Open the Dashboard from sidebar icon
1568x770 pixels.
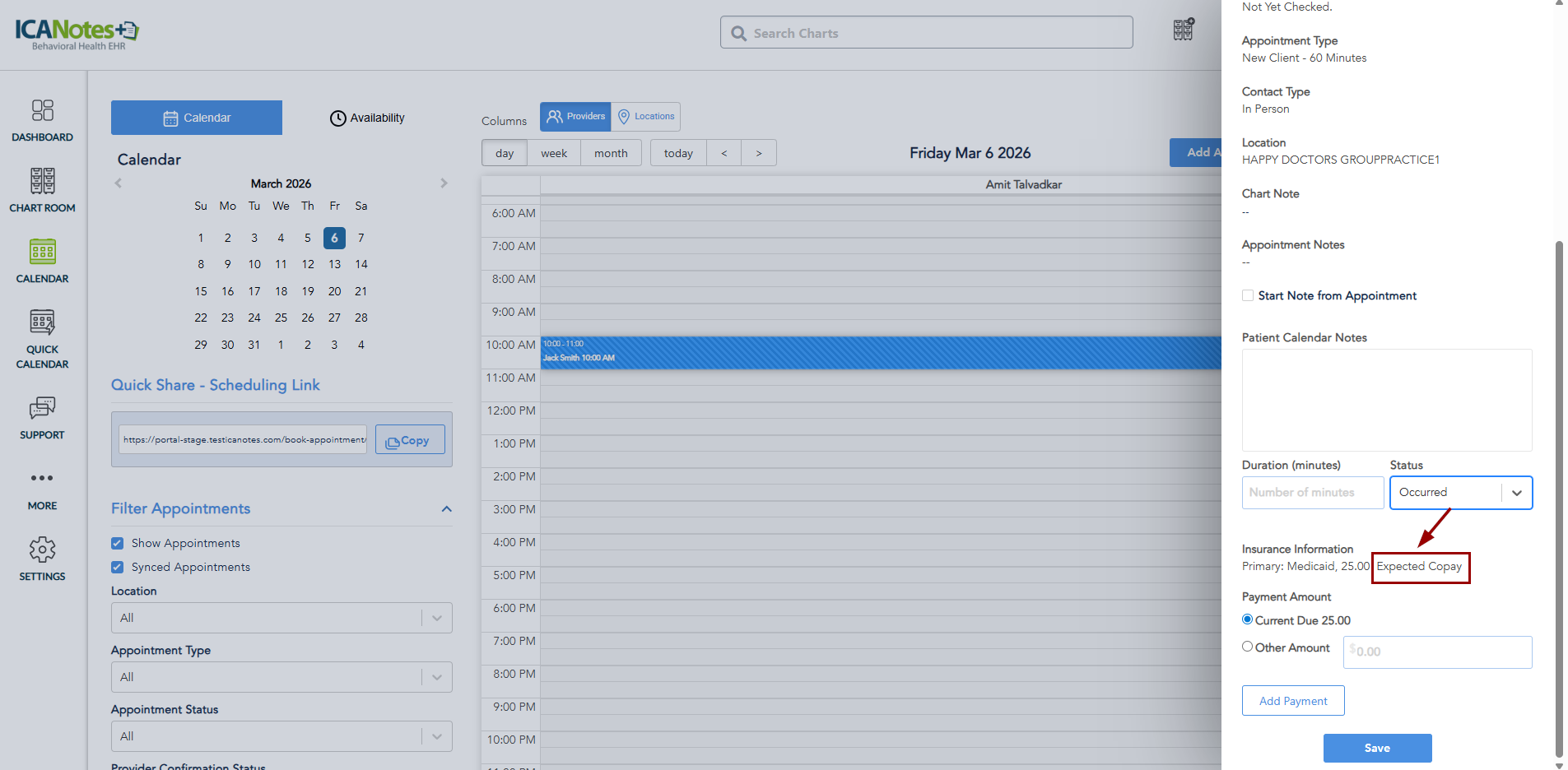coord(42,111)
